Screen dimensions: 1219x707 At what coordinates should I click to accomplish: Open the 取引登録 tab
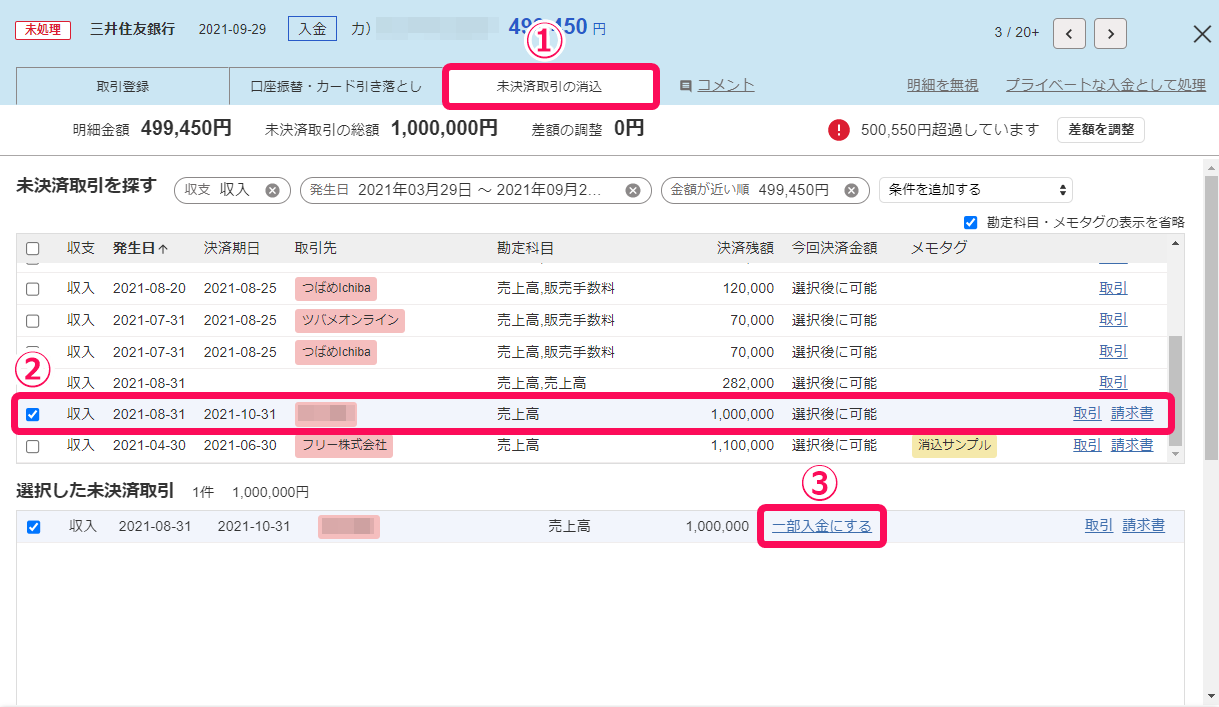click(x=123, y=86)
